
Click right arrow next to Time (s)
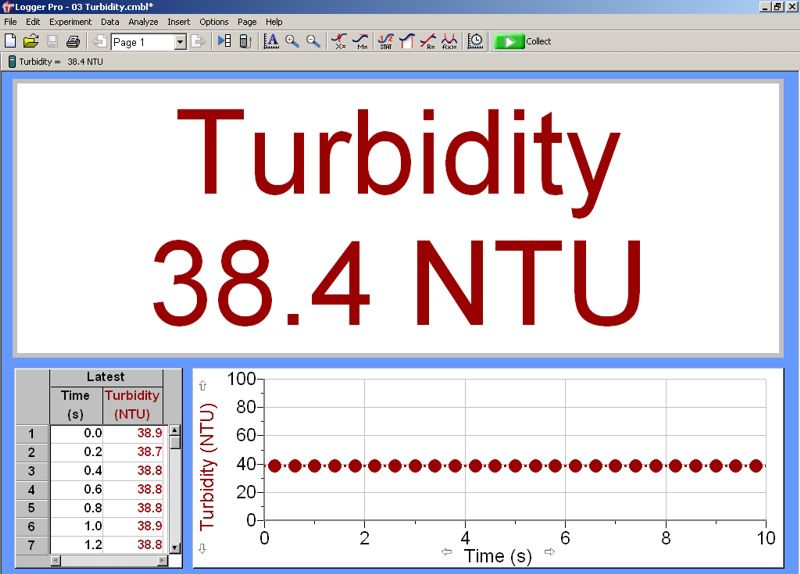[x=549, y=552]
